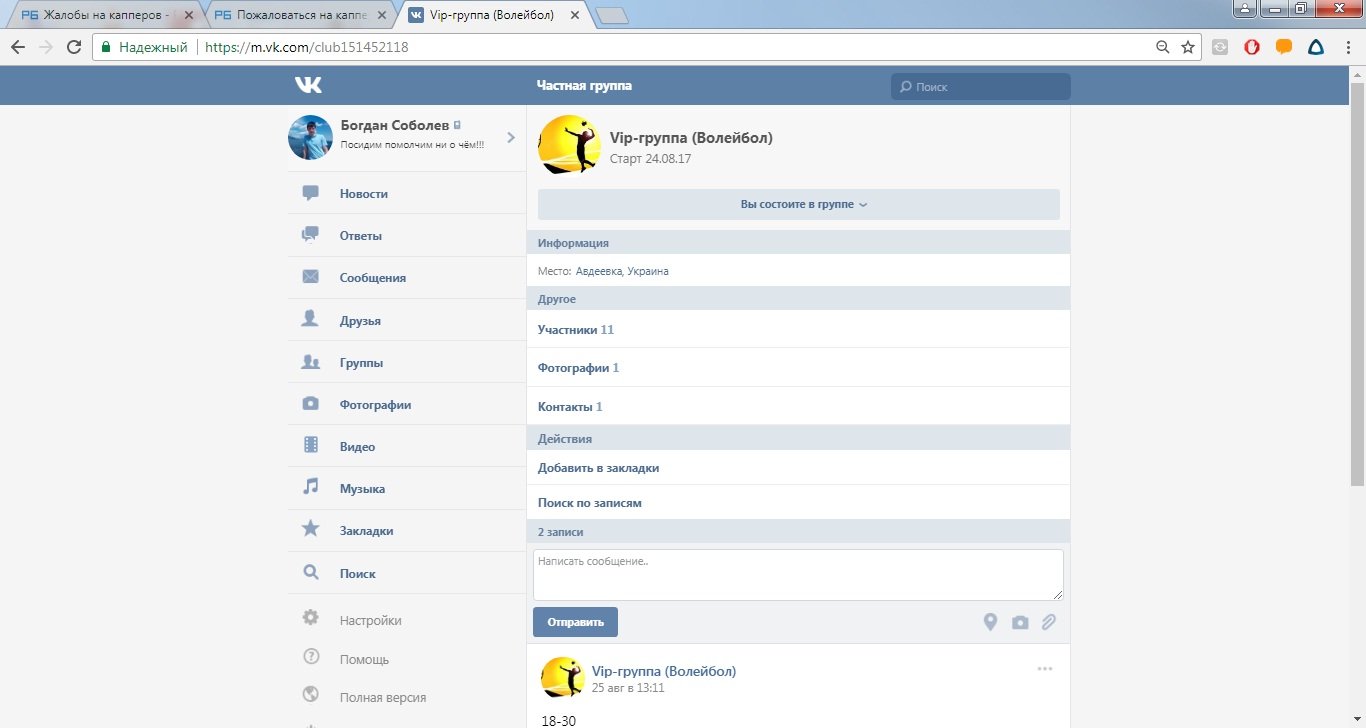Click the Vip-группа volleyball avatar thumbnail
The height and width of the screenshot is (728, 1366).
[569, 144]
